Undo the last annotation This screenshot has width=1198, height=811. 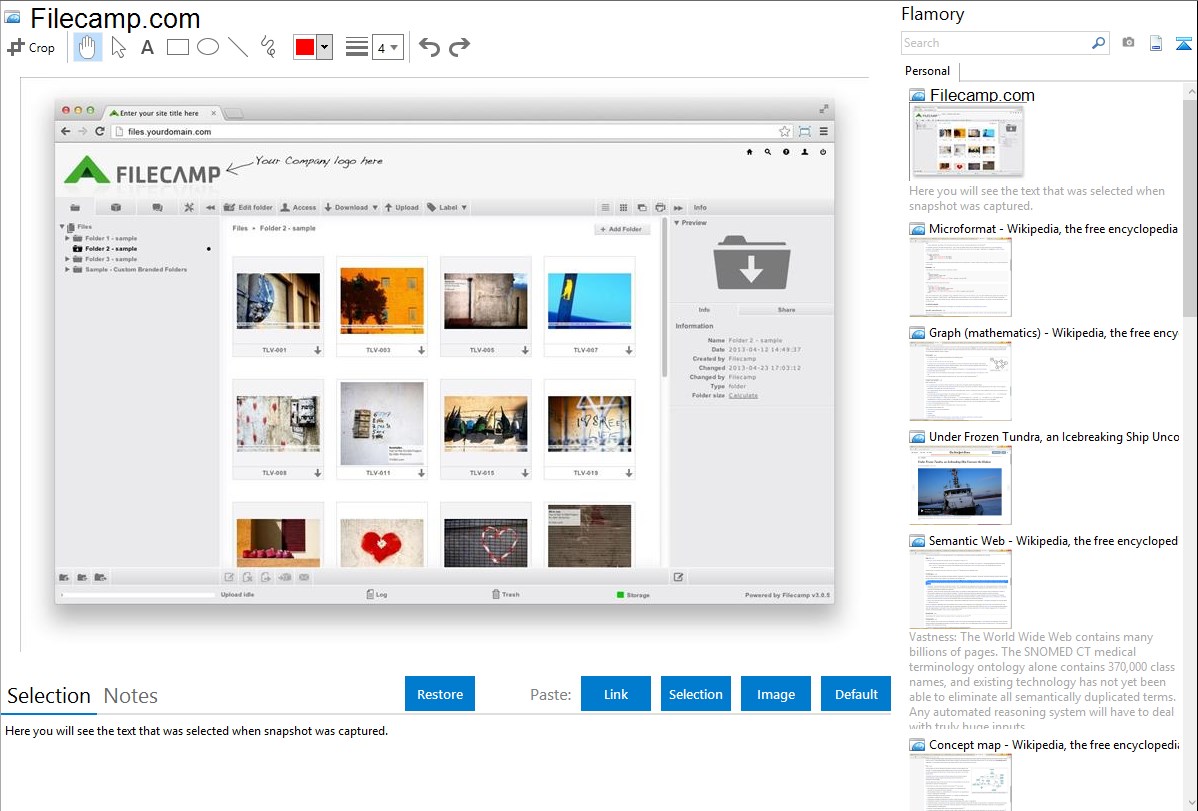point(429,47)
